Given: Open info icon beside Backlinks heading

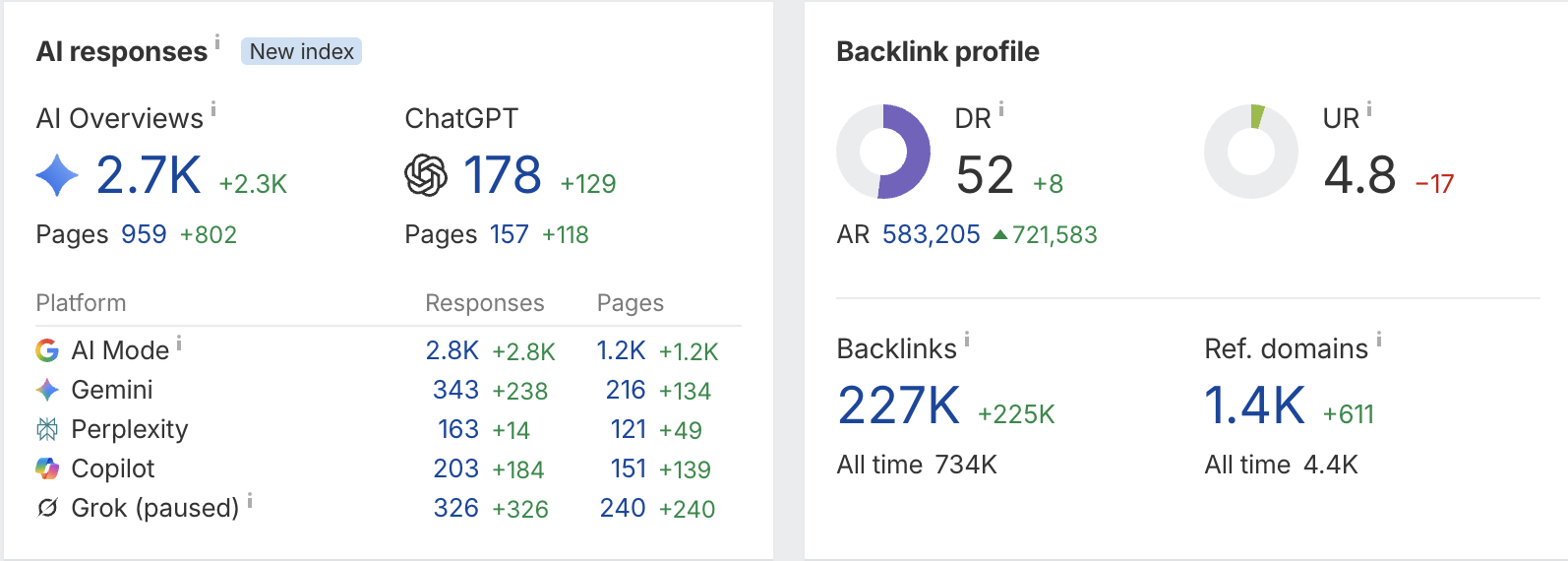Looking at the screenshot, I should coord(967,340).
